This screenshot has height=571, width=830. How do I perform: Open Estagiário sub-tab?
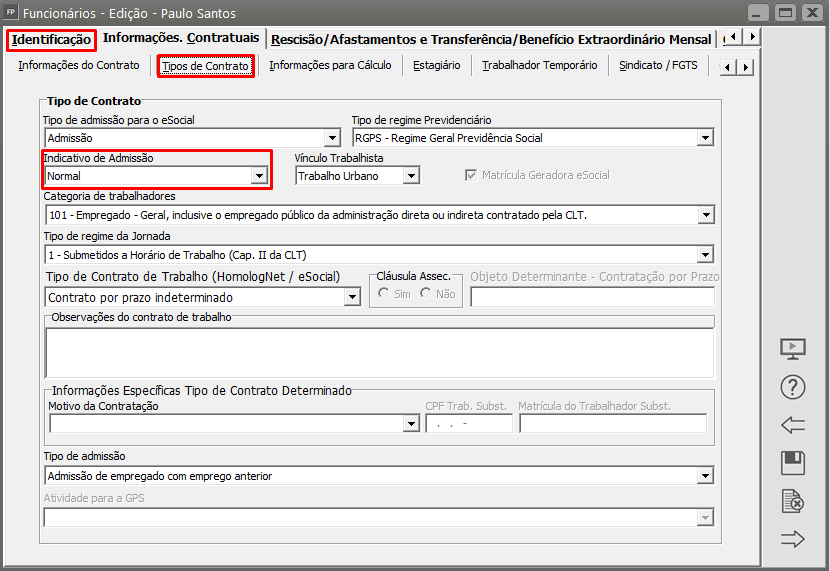pyautogui.click(x=437, y=66)
